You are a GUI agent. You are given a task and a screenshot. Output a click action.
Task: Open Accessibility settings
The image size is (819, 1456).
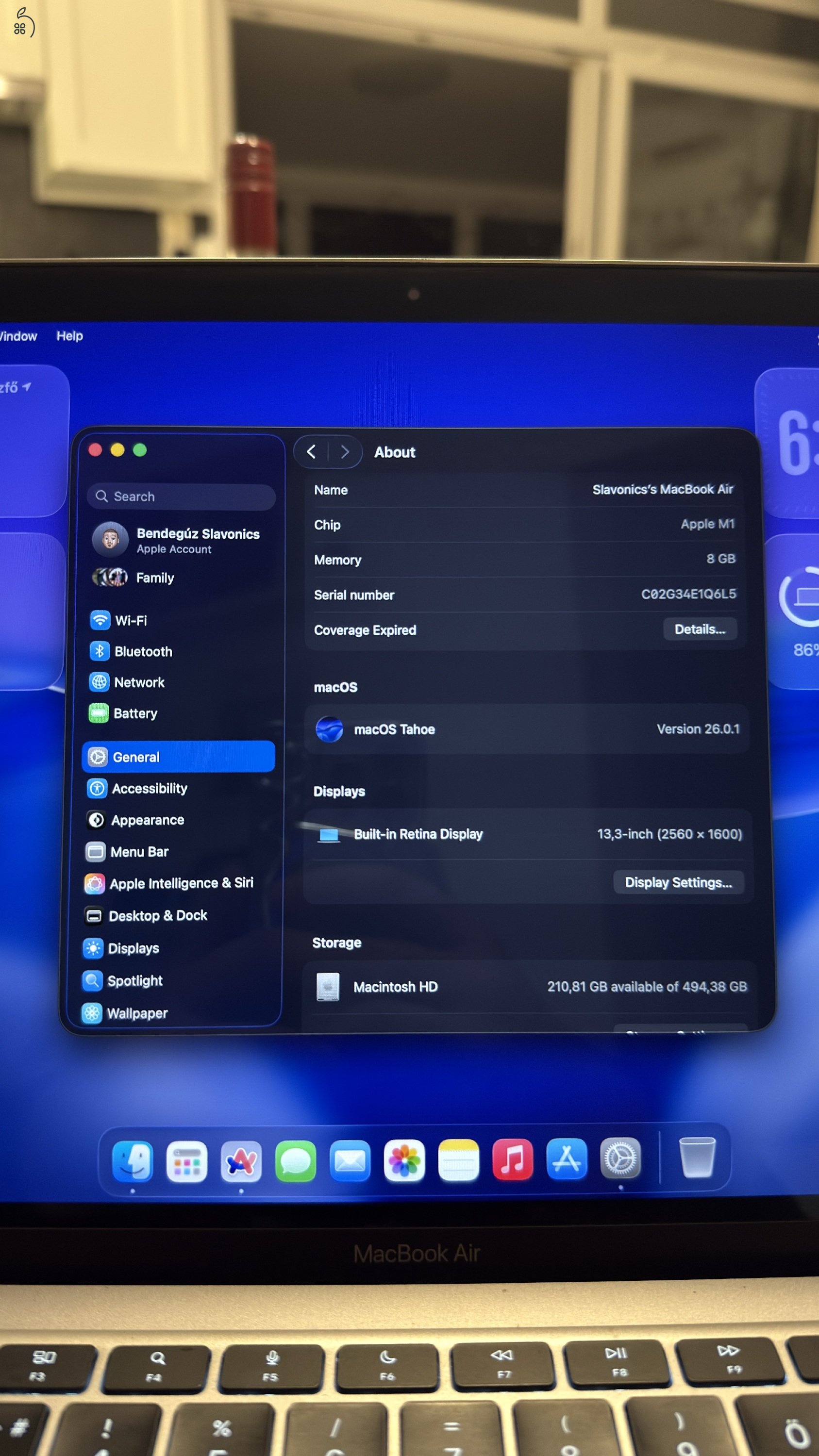pyautogui.click(x=149, y=789)
